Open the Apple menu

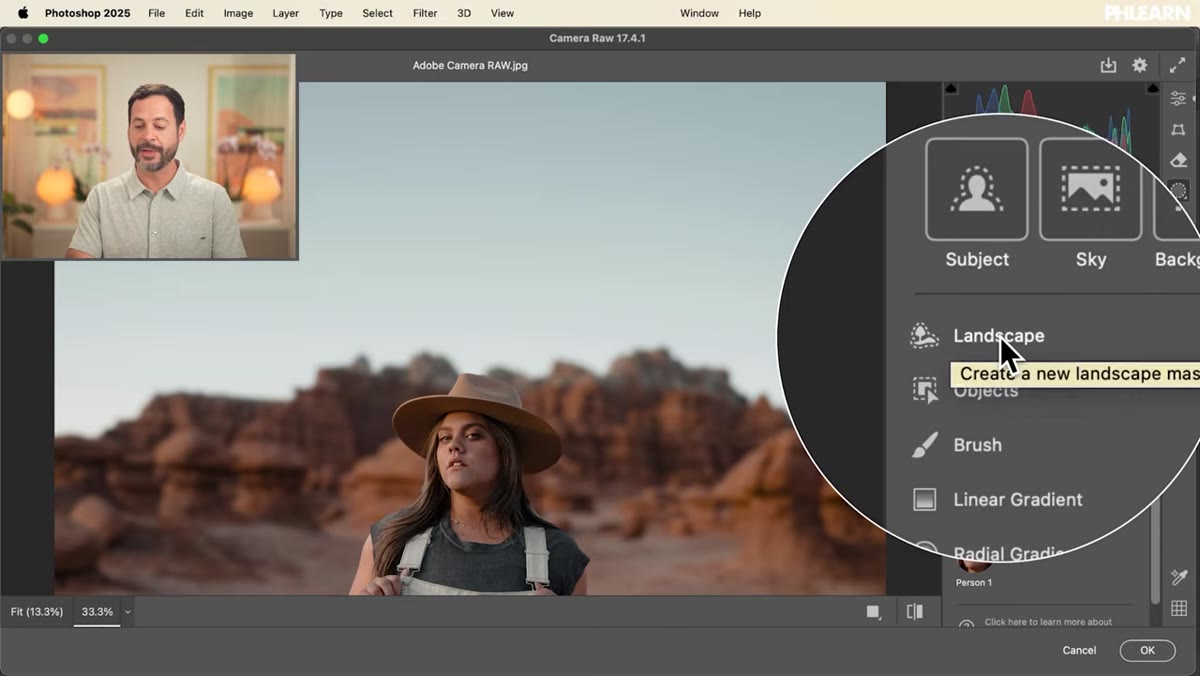pos(23,13)
